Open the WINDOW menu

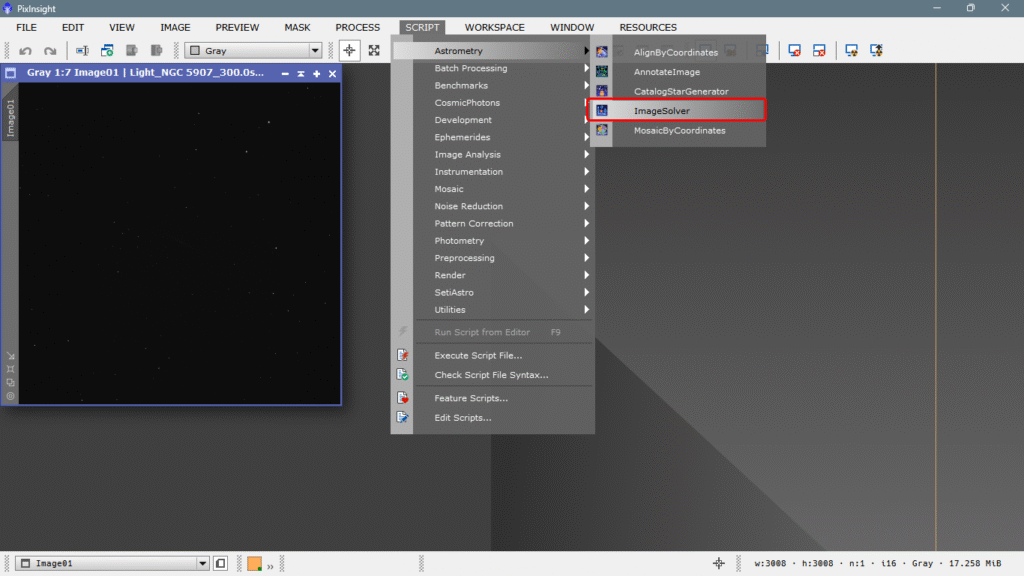572,27
